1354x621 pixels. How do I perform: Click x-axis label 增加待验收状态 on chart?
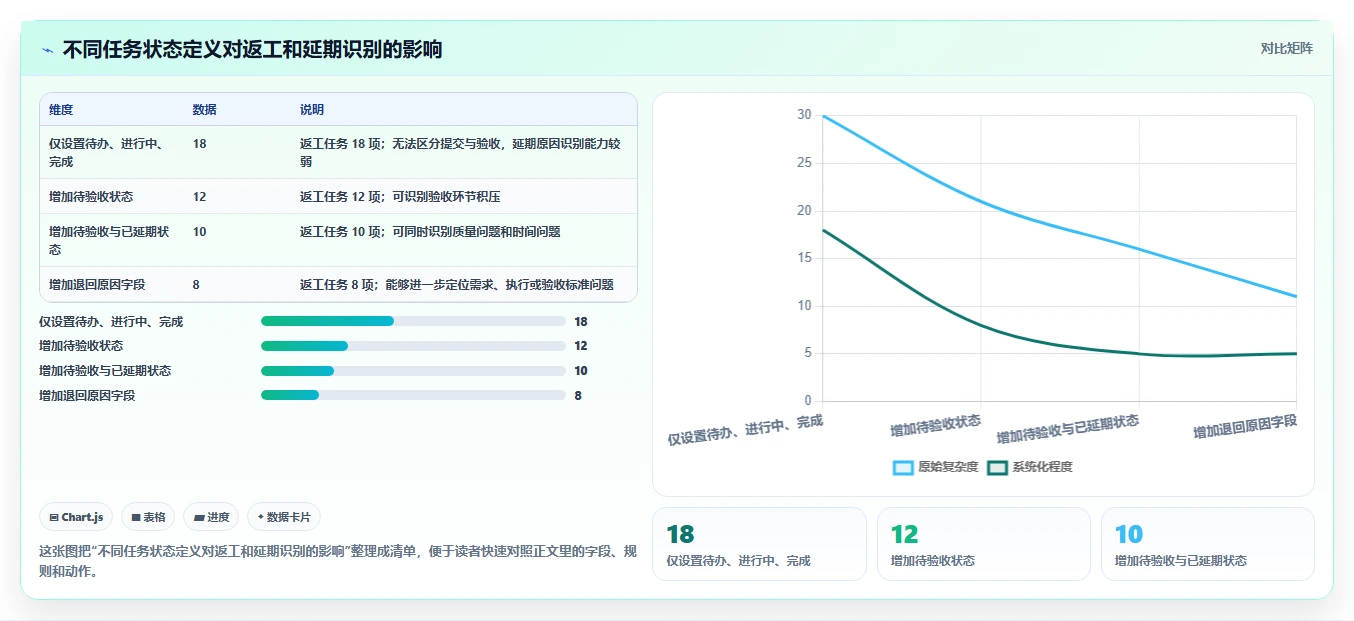pyautogui.click(x=936, y=425)
